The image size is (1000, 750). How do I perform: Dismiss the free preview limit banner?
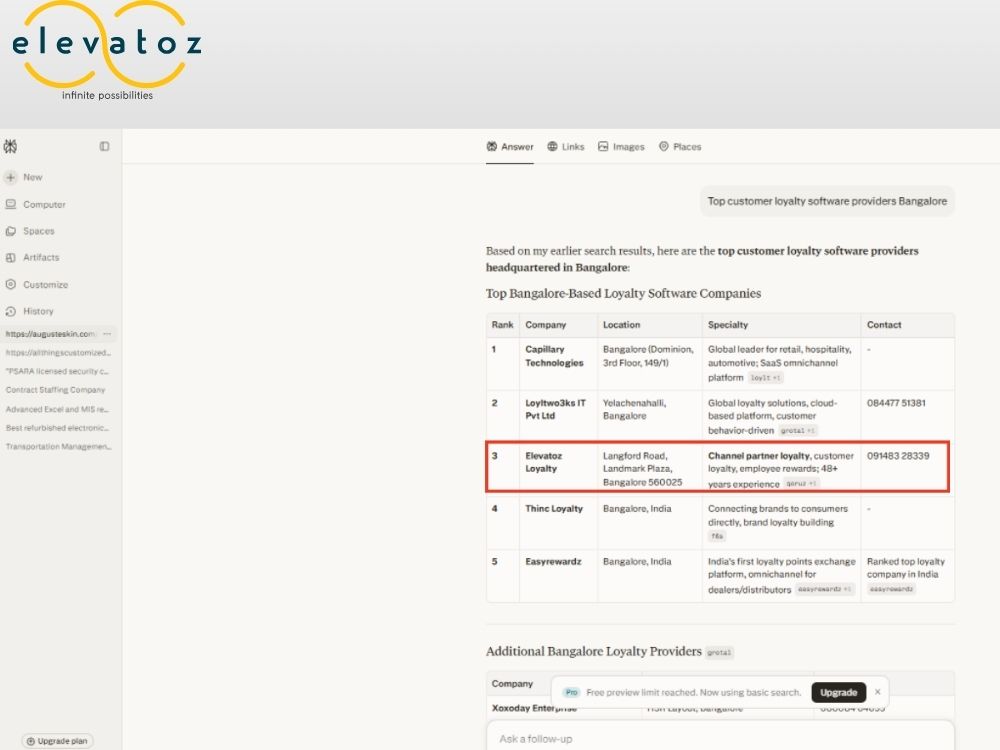tap(878, 692)
